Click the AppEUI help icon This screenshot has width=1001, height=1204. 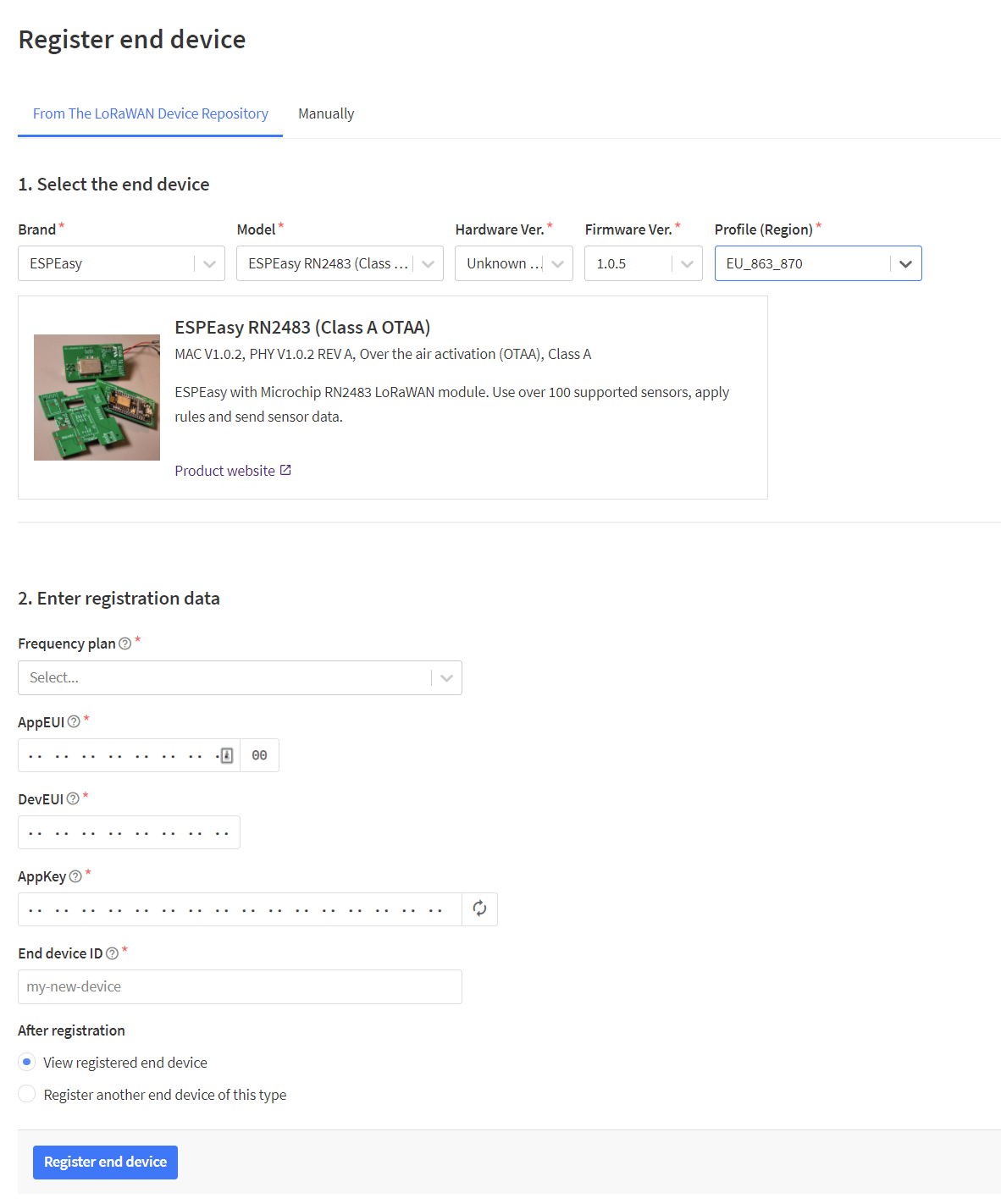click(x=74, y=721)
